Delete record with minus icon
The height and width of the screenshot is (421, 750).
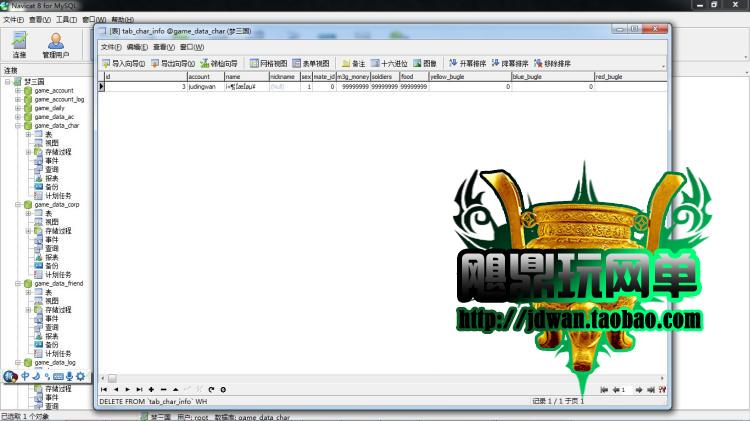[x=163, y=389]
